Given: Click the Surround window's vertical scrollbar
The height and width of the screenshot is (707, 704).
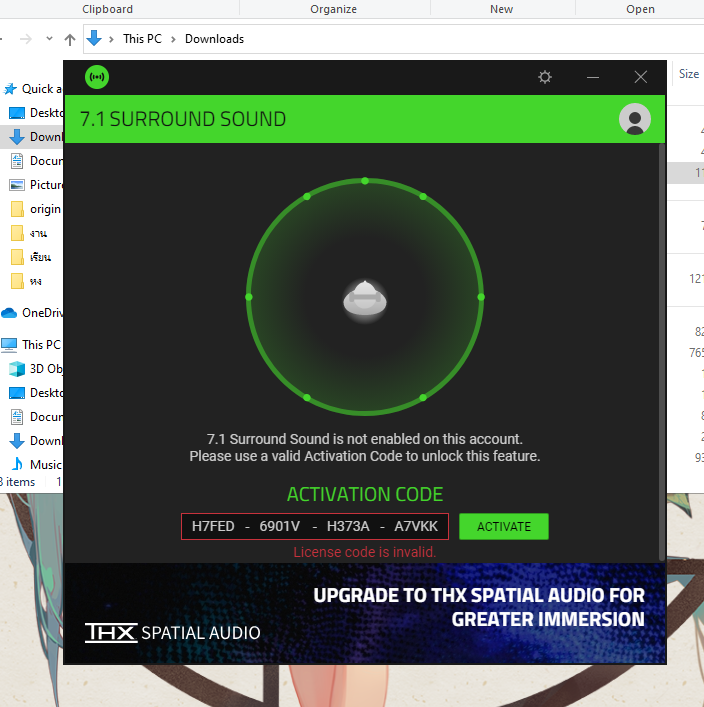Looking at the screenshot, I should point(662,352).
